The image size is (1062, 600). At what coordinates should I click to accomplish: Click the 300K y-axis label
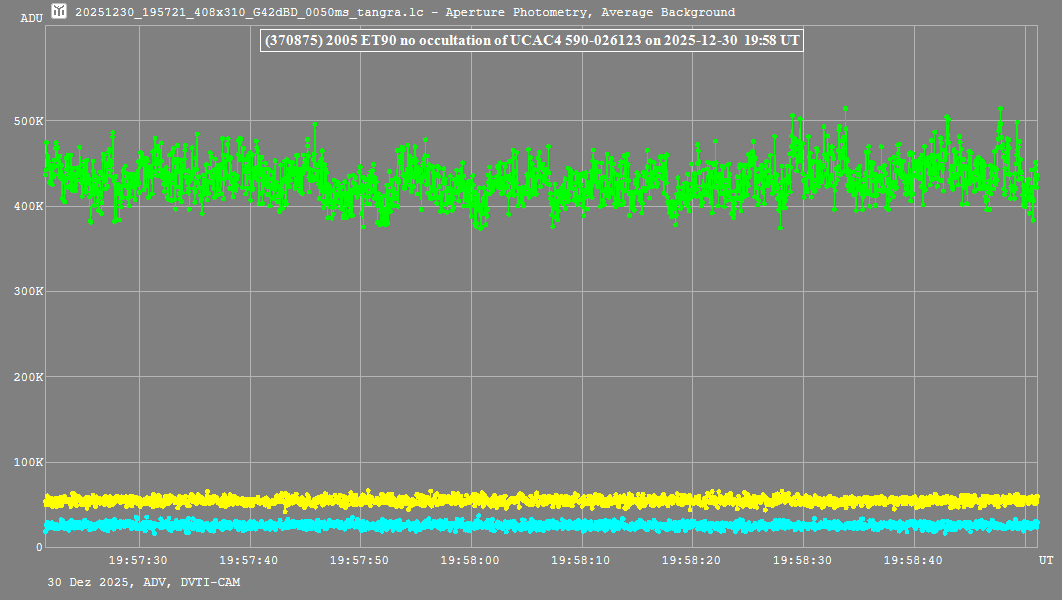point(26,292)
